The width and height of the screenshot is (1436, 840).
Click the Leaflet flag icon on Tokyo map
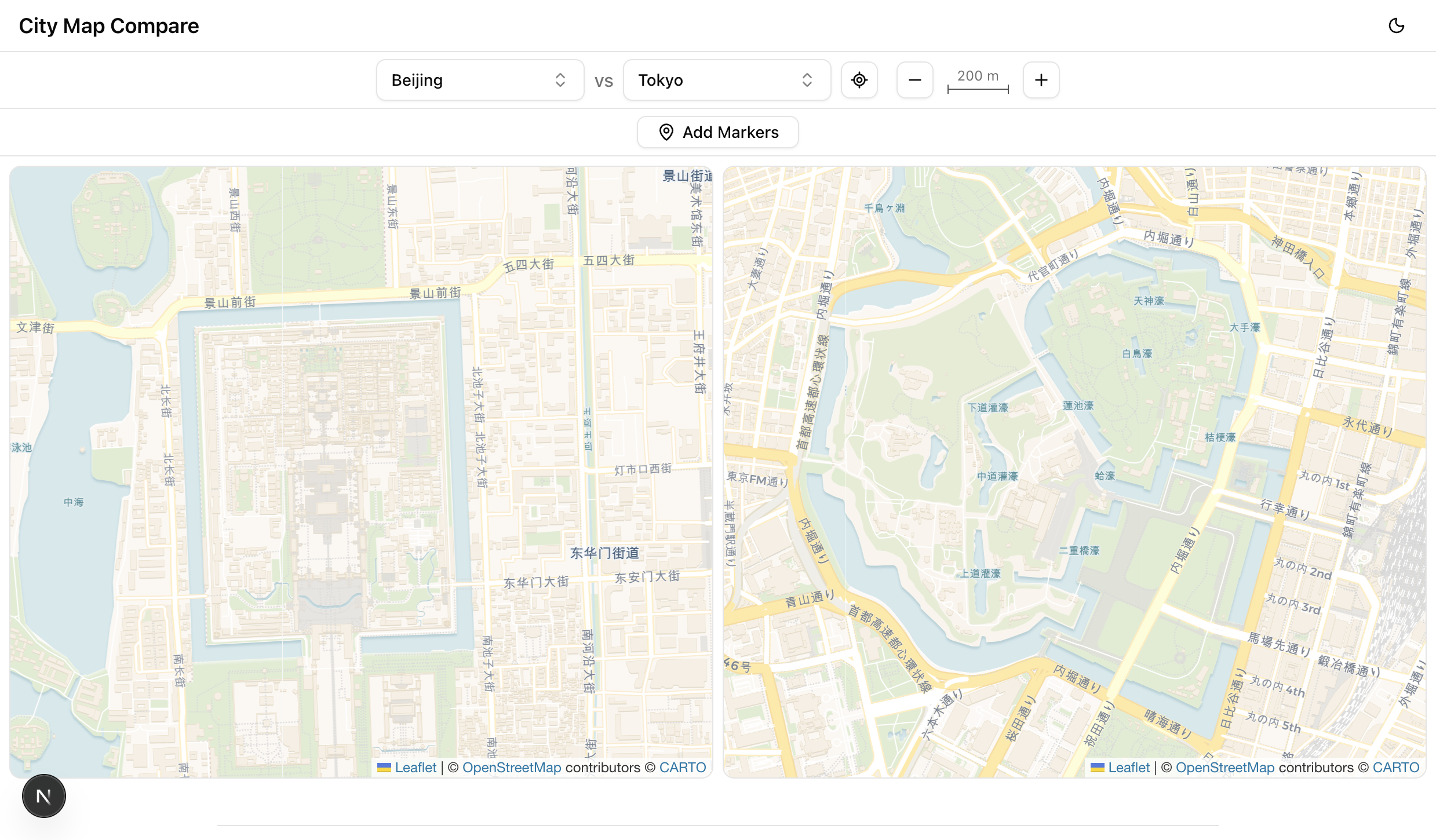(1097, 768)
